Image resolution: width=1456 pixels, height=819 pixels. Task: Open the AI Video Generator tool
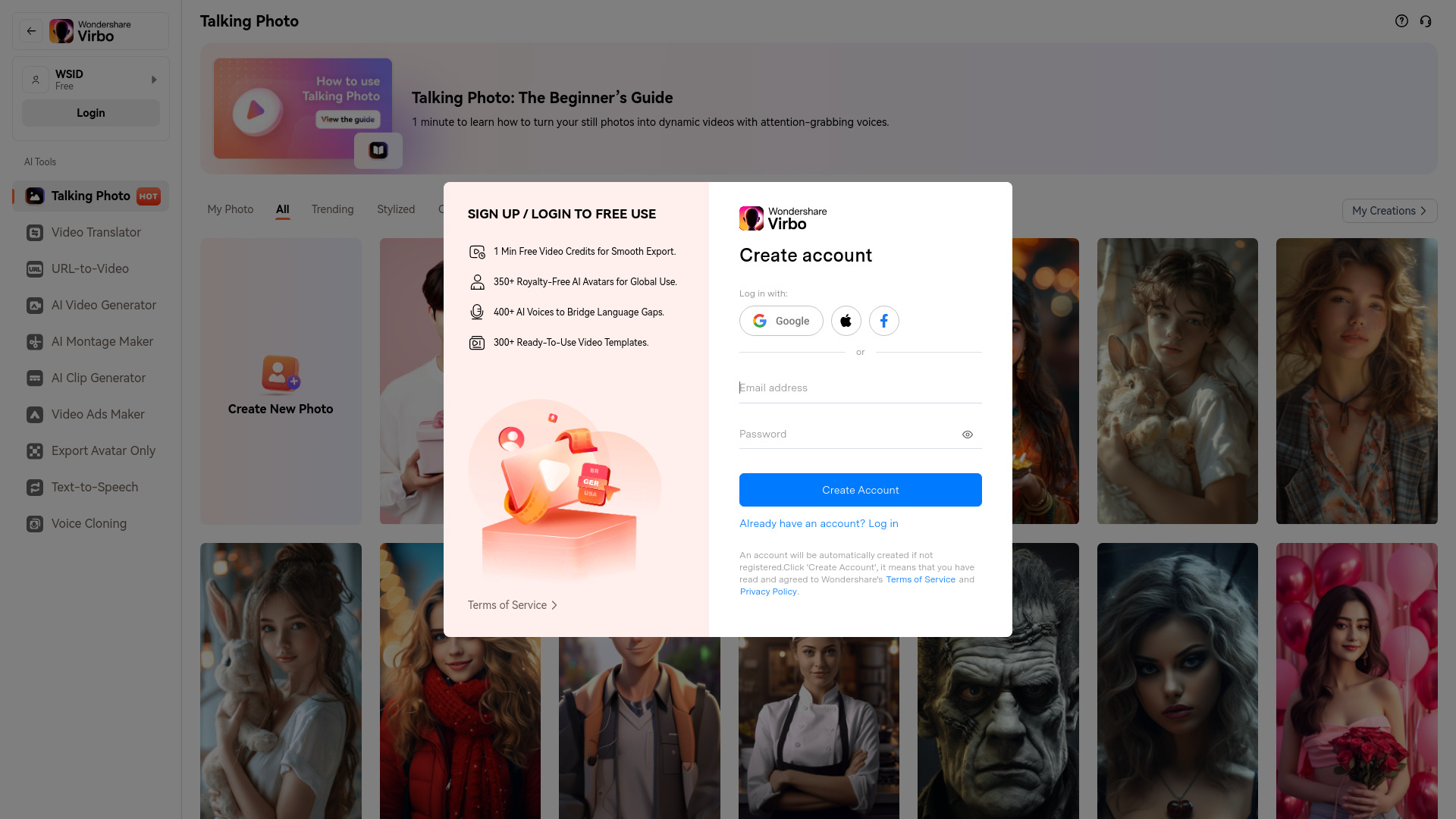103,305
